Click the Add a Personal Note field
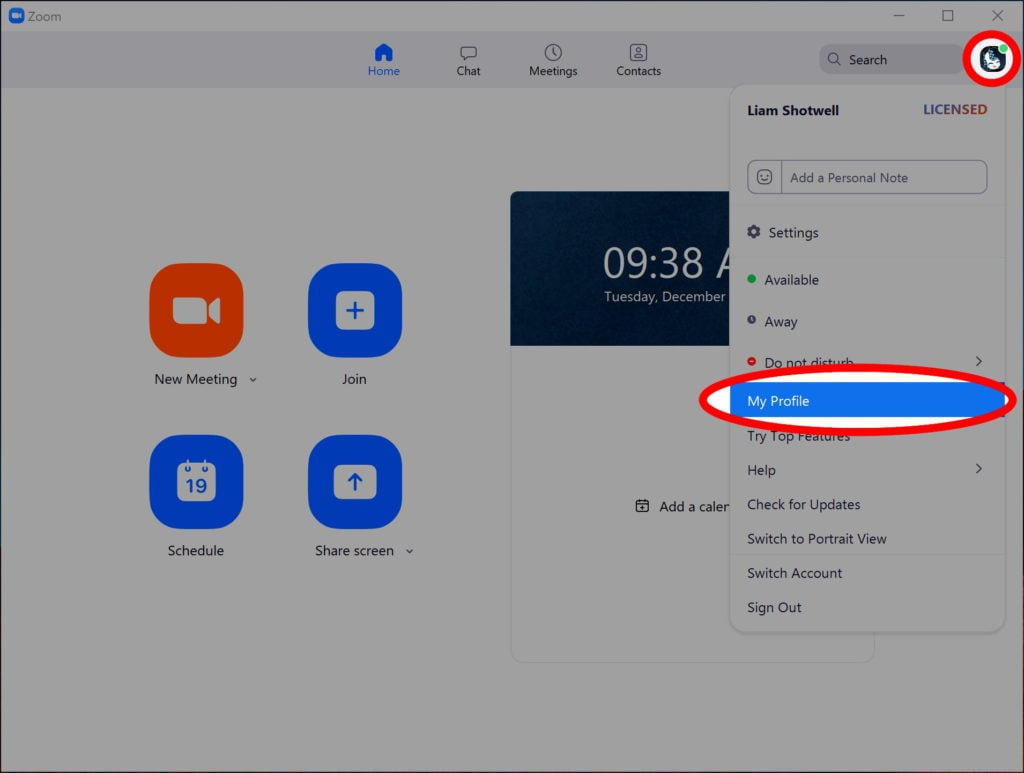Screen dimensions: 1024x773 (884, 177)
